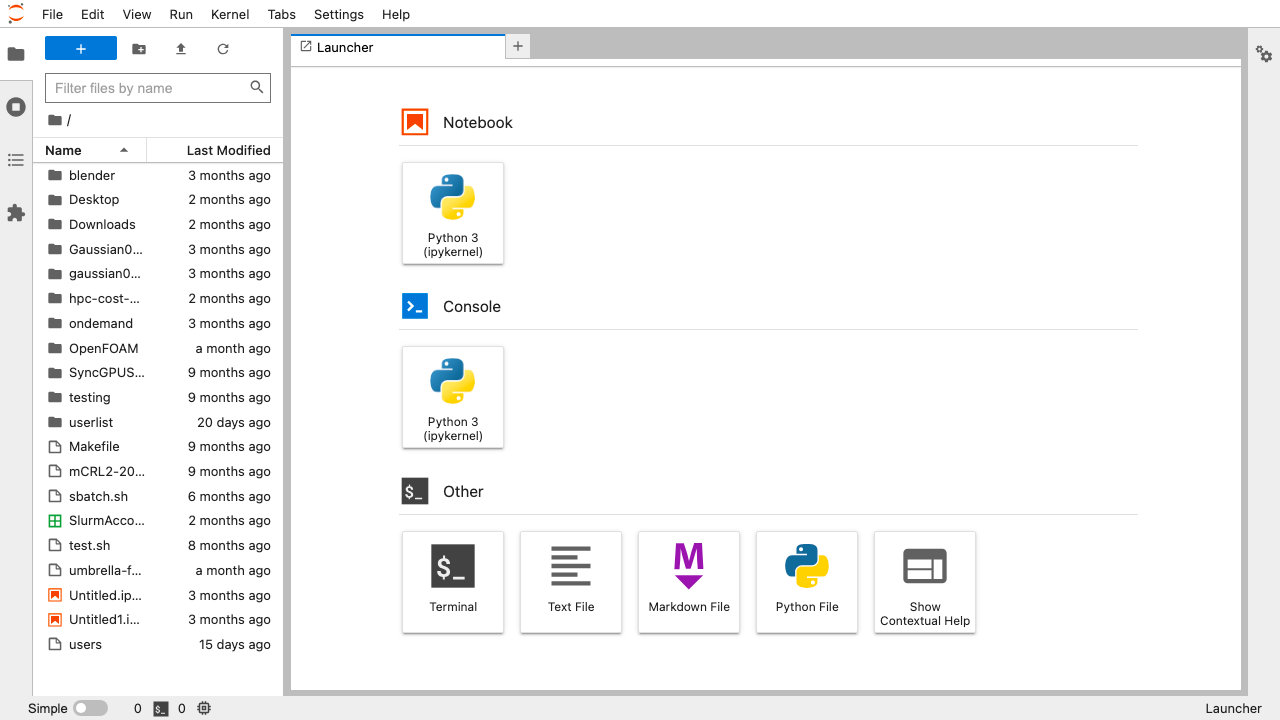Viewport: 1280px width, 720px height.
Task: Select the Launcher tab
Action: coord(345,47)
